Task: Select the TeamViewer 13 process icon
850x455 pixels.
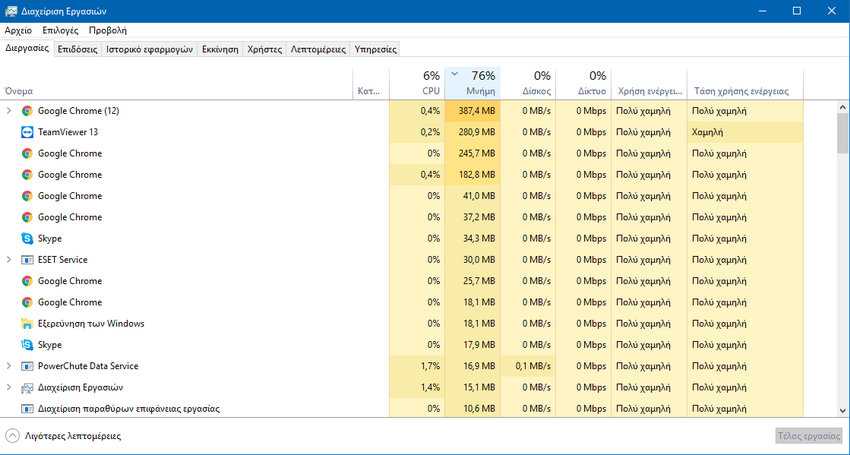Action: click(27, 132)
